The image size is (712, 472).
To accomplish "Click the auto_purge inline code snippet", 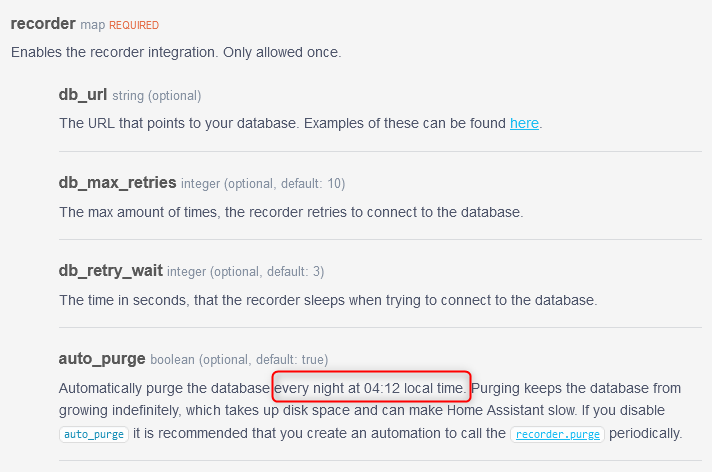I will click(94, 434).
